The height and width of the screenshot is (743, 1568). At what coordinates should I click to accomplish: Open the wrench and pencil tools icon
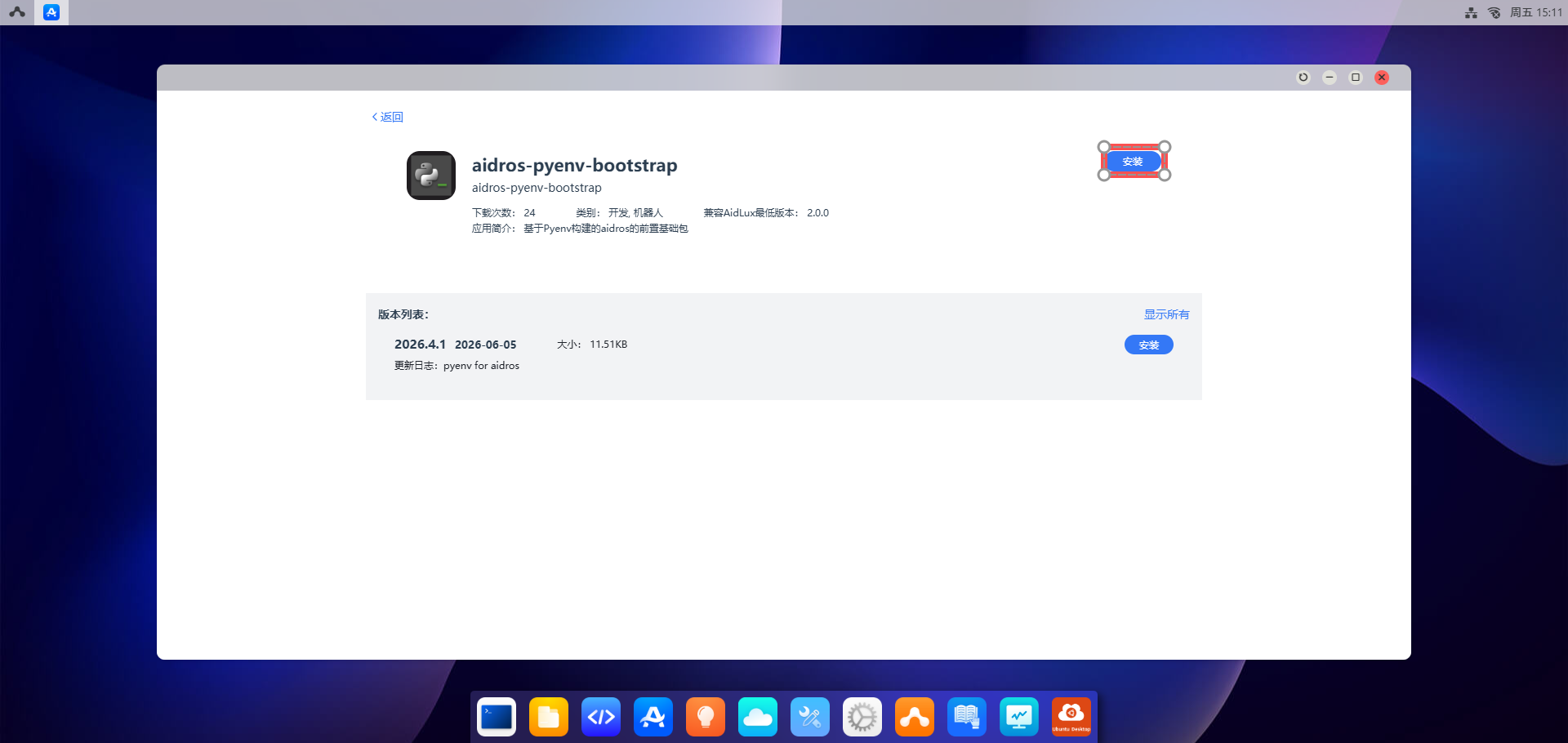(810, 717)
